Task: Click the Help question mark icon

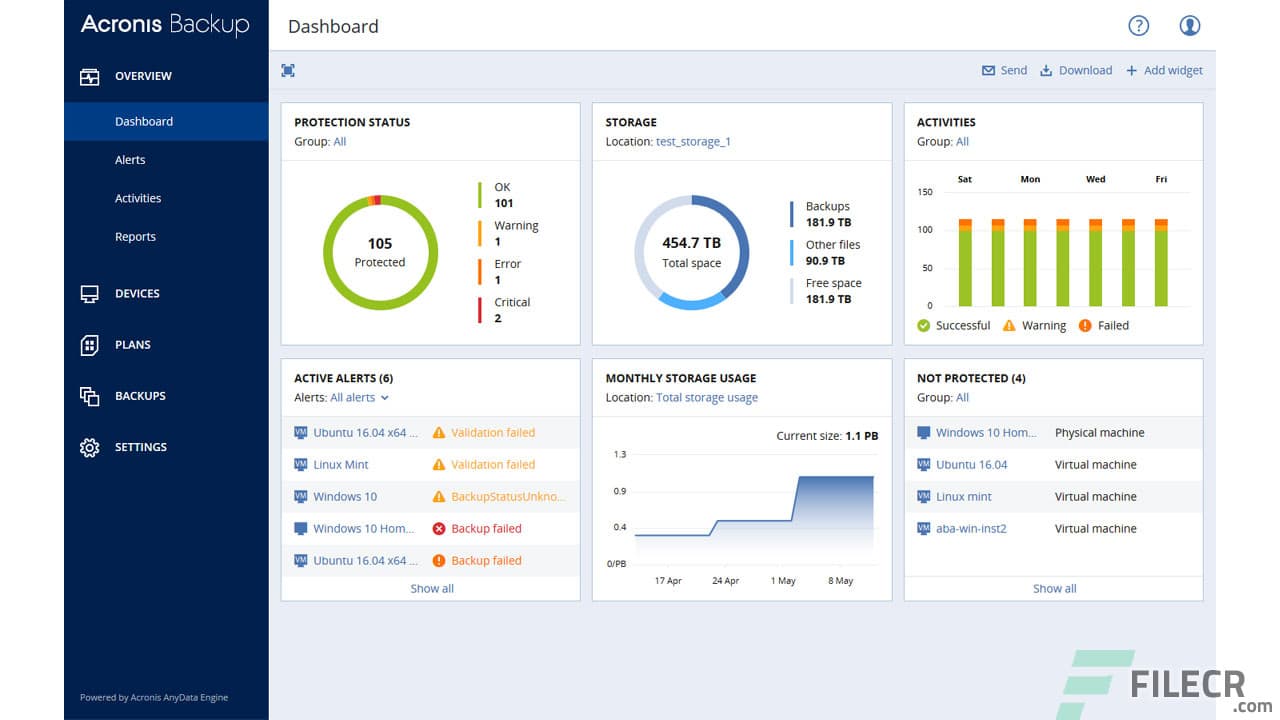Action: tap(1138, 26)
